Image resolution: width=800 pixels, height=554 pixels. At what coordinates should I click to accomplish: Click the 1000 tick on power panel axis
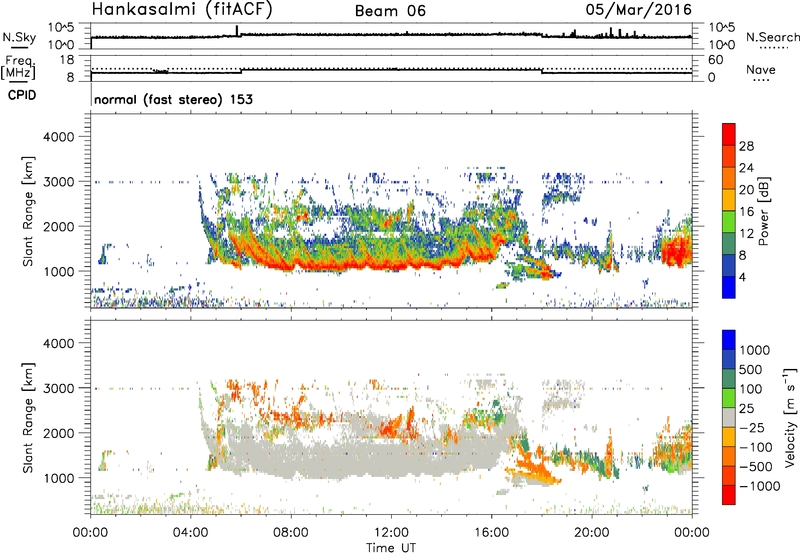(59, 271)
